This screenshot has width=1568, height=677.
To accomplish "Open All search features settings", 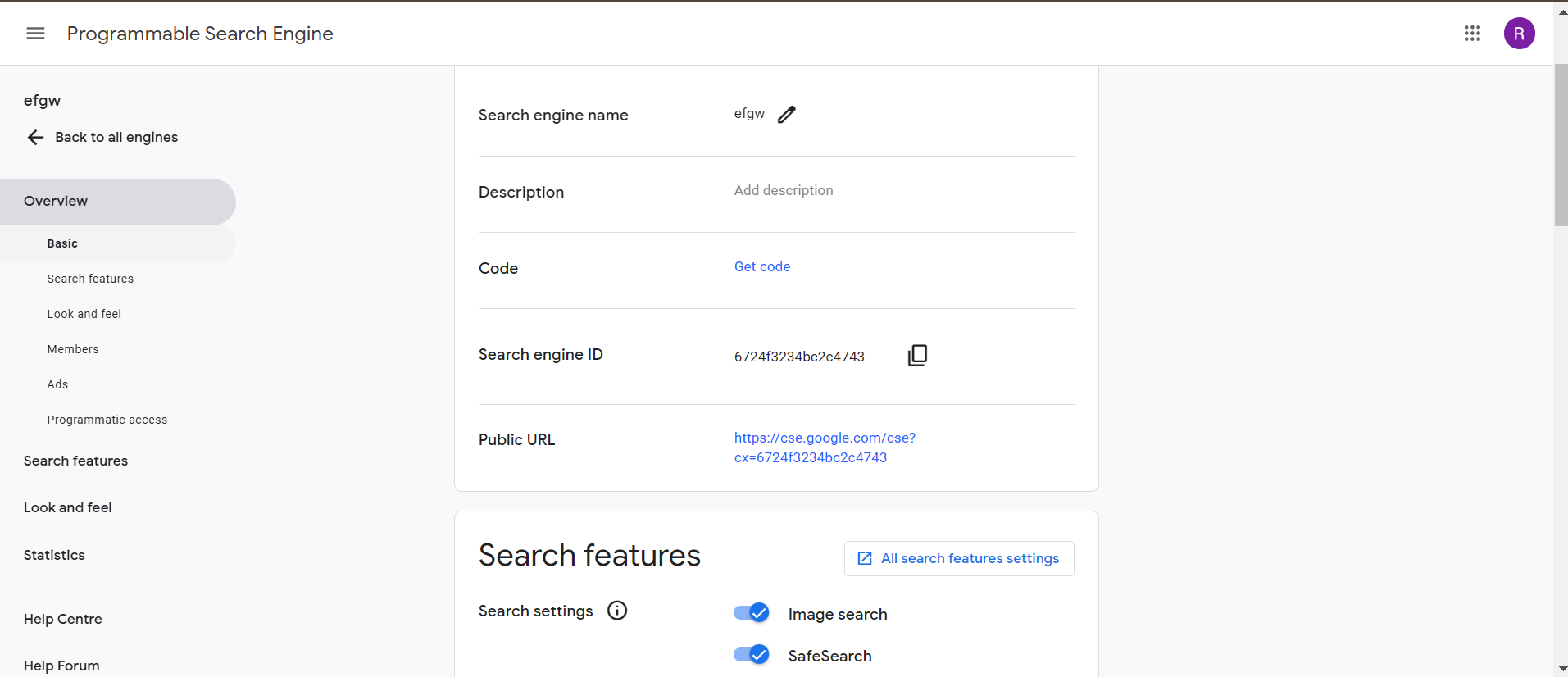I will 959,559.
